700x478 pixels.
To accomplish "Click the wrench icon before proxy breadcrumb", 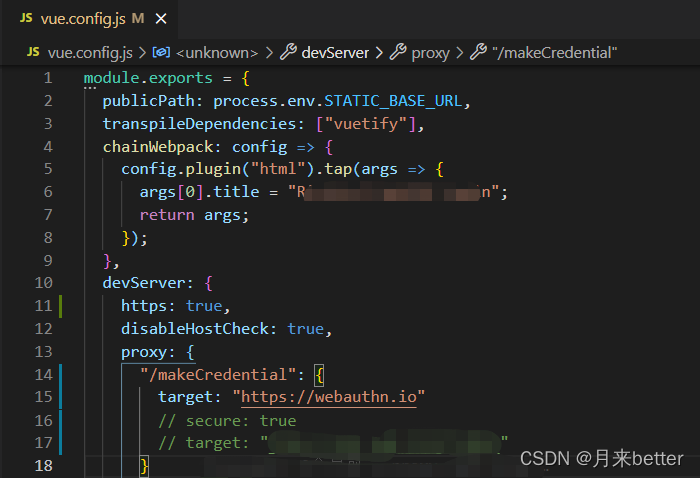I will [x=398, y=52].
